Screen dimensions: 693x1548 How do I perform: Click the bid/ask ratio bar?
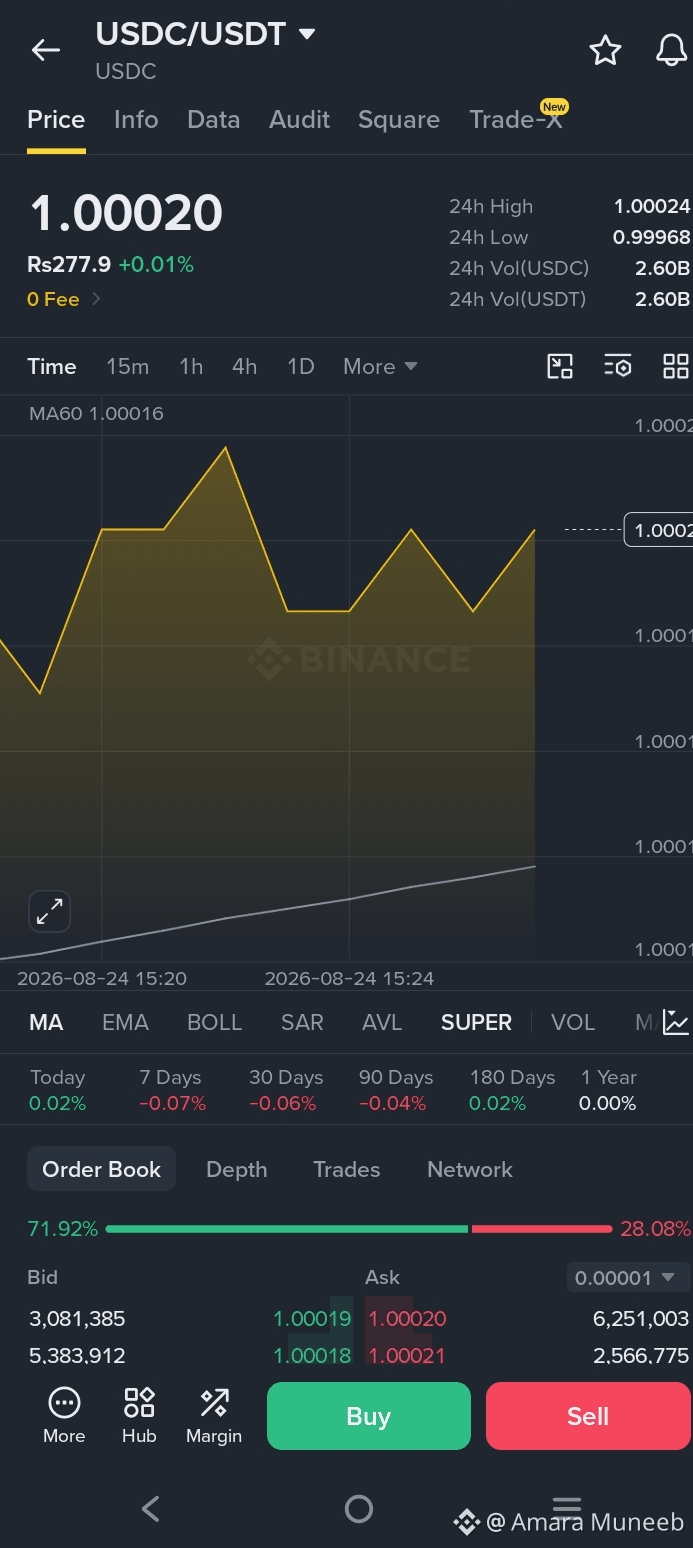[x=358, y=1228]
